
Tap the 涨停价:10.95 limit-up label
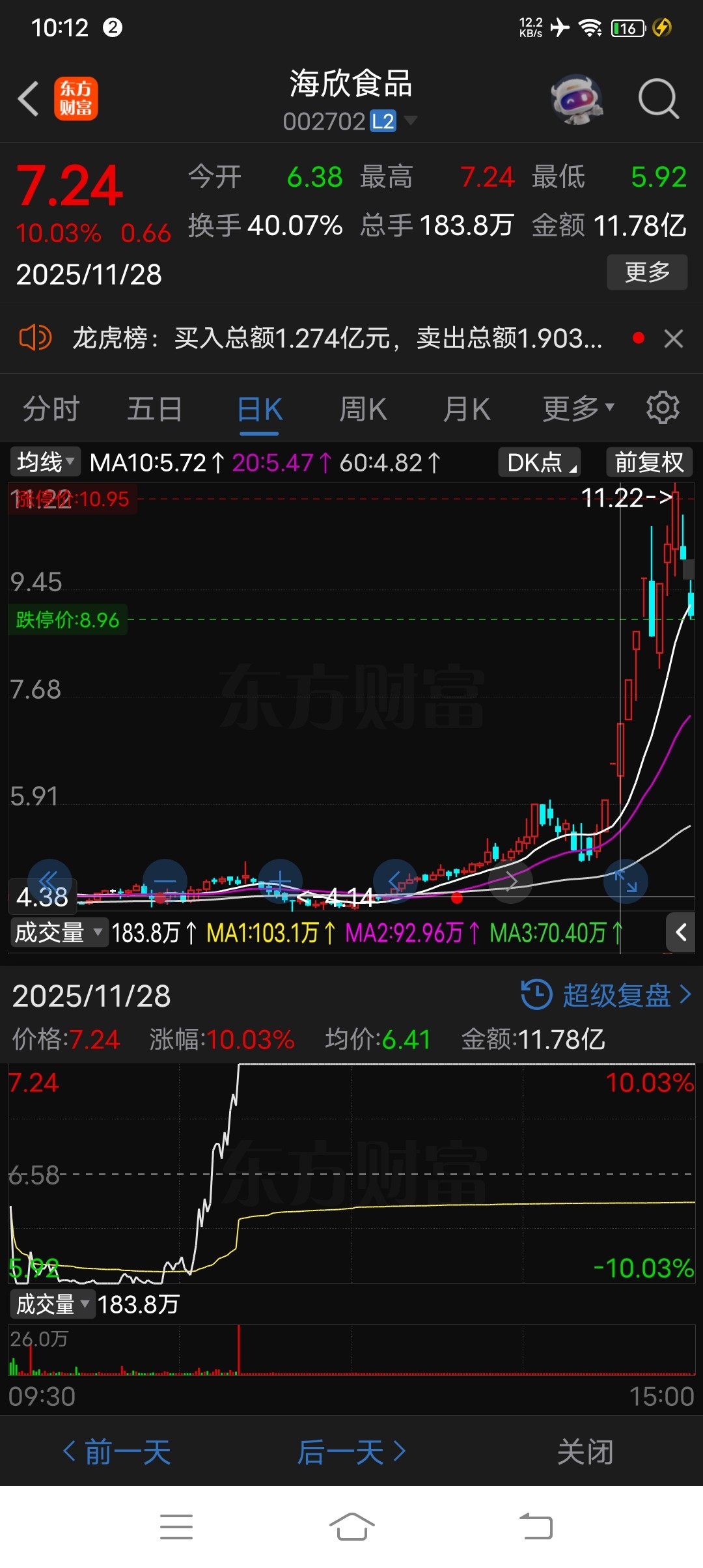72,499
